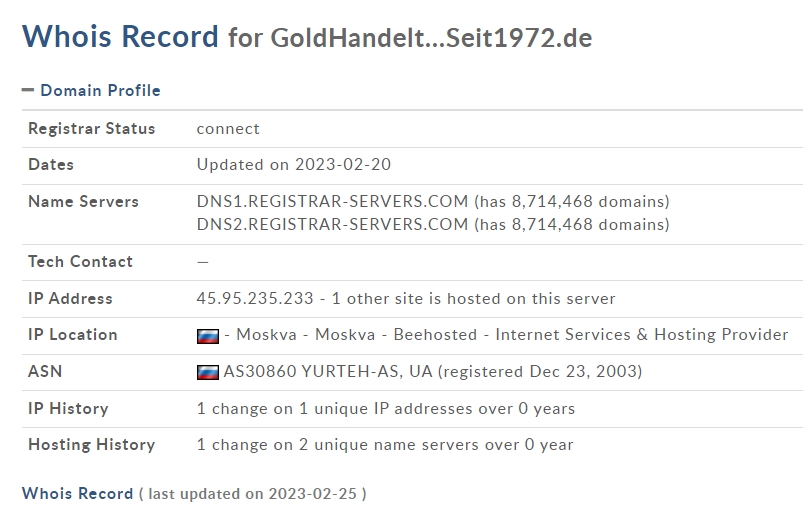Click 'Updated on 2023-02-20' date
803x512 pixels.
294,164
